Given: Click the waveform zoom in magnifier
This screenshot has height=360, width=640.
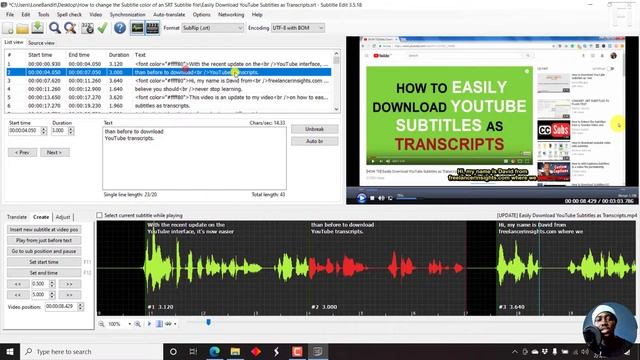Looking at the screenshot, I should (138, 324).
